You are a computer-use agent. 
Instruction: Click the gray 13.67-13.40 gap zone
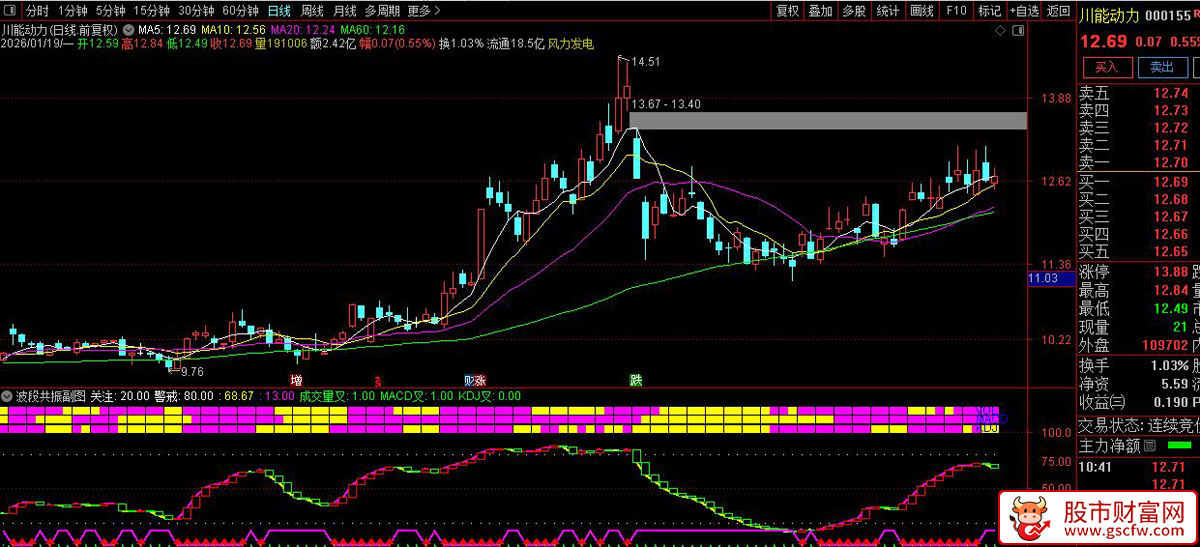coord(827,121)
